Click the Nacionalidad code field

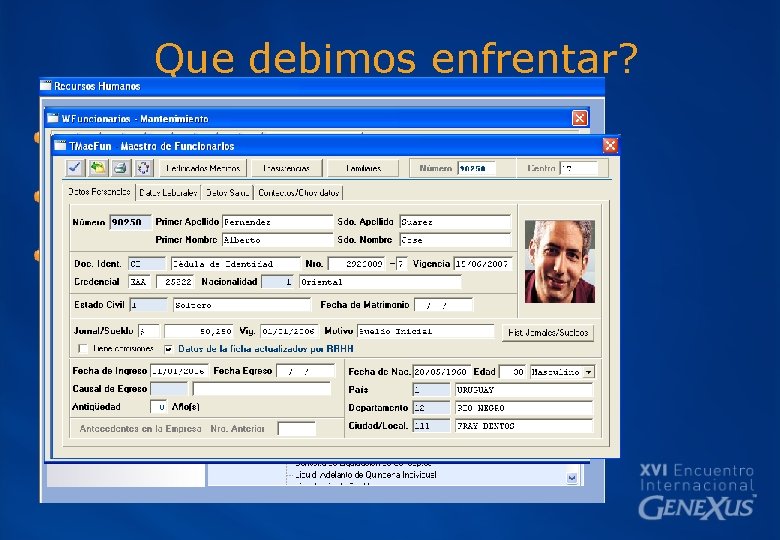click(x=277, y=282)
